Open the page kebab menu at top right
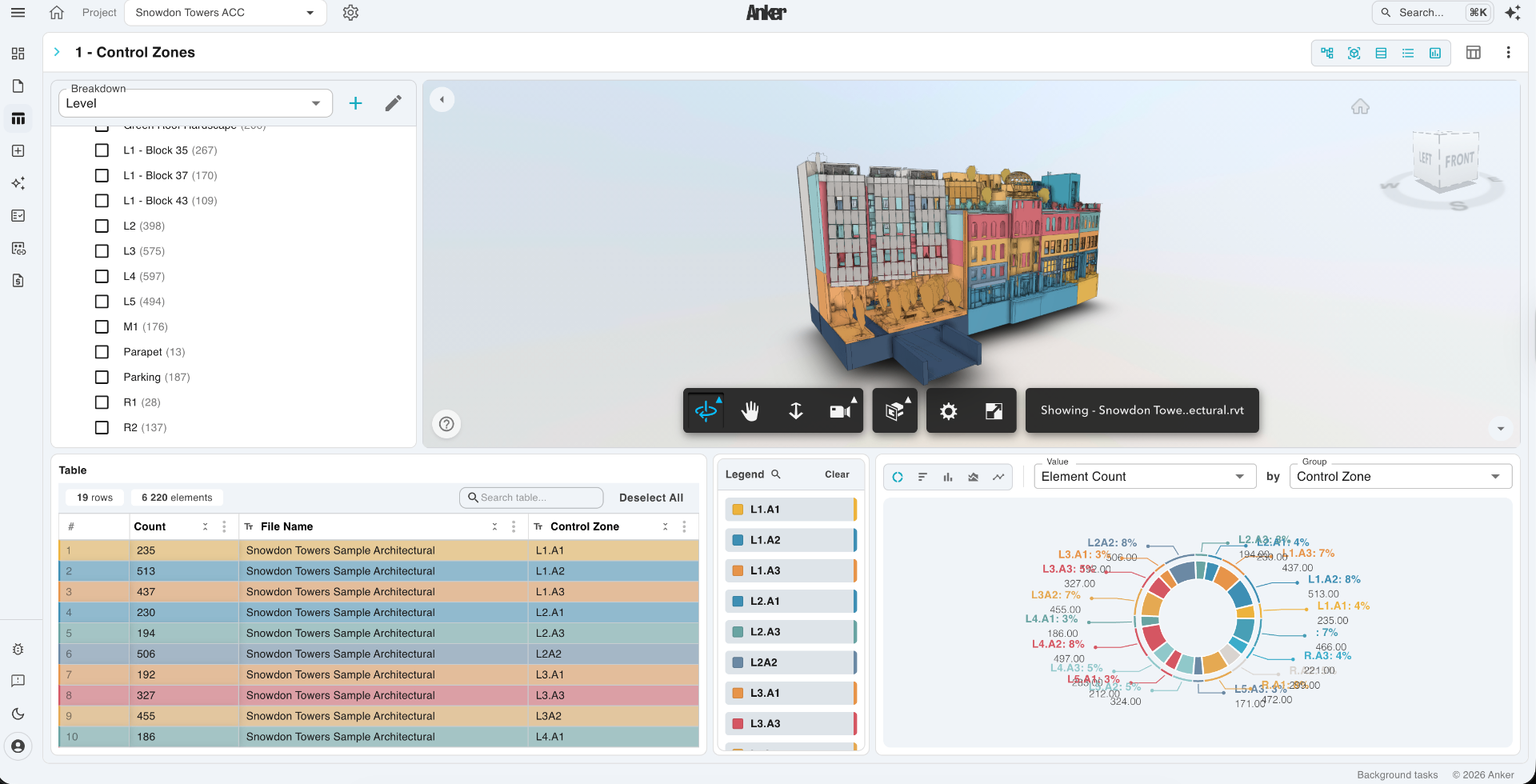This screenshot has height=784, width=1536. click(1508, 53)
